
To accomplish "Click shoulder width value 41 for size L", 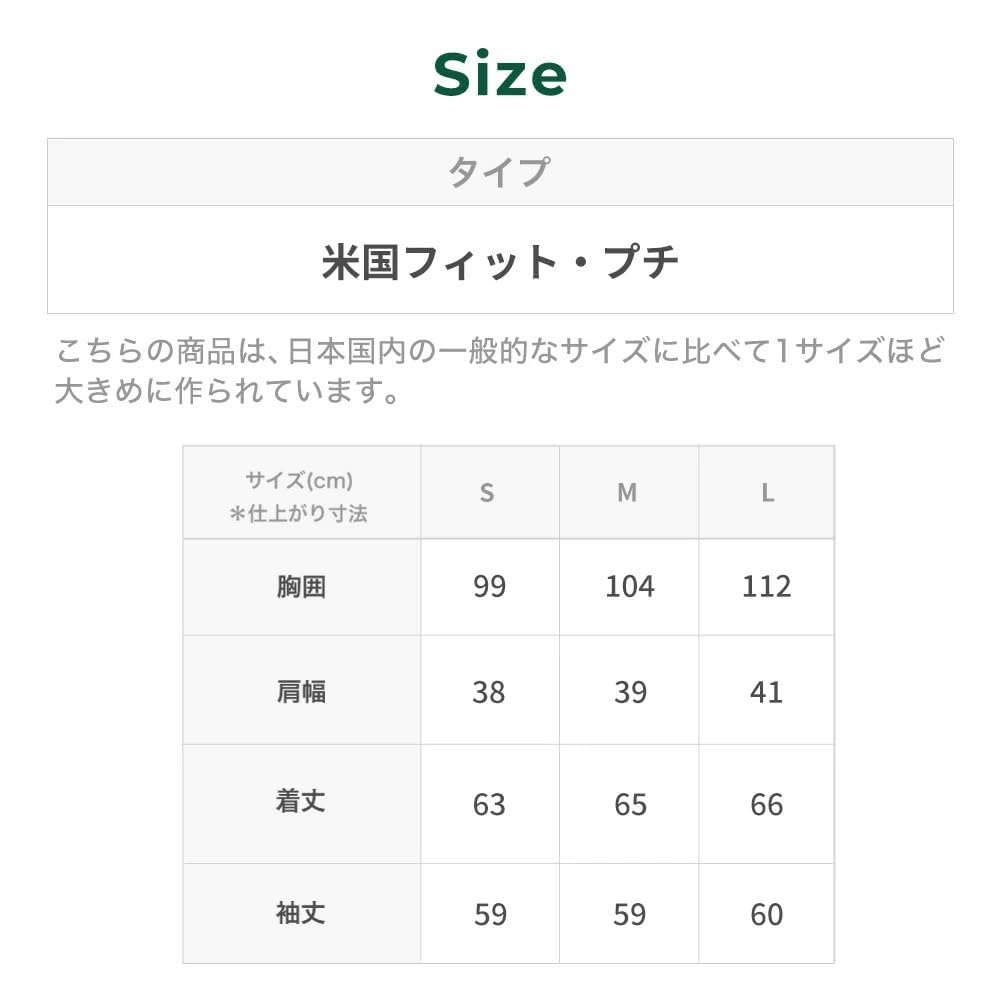I will coord(767,692).
